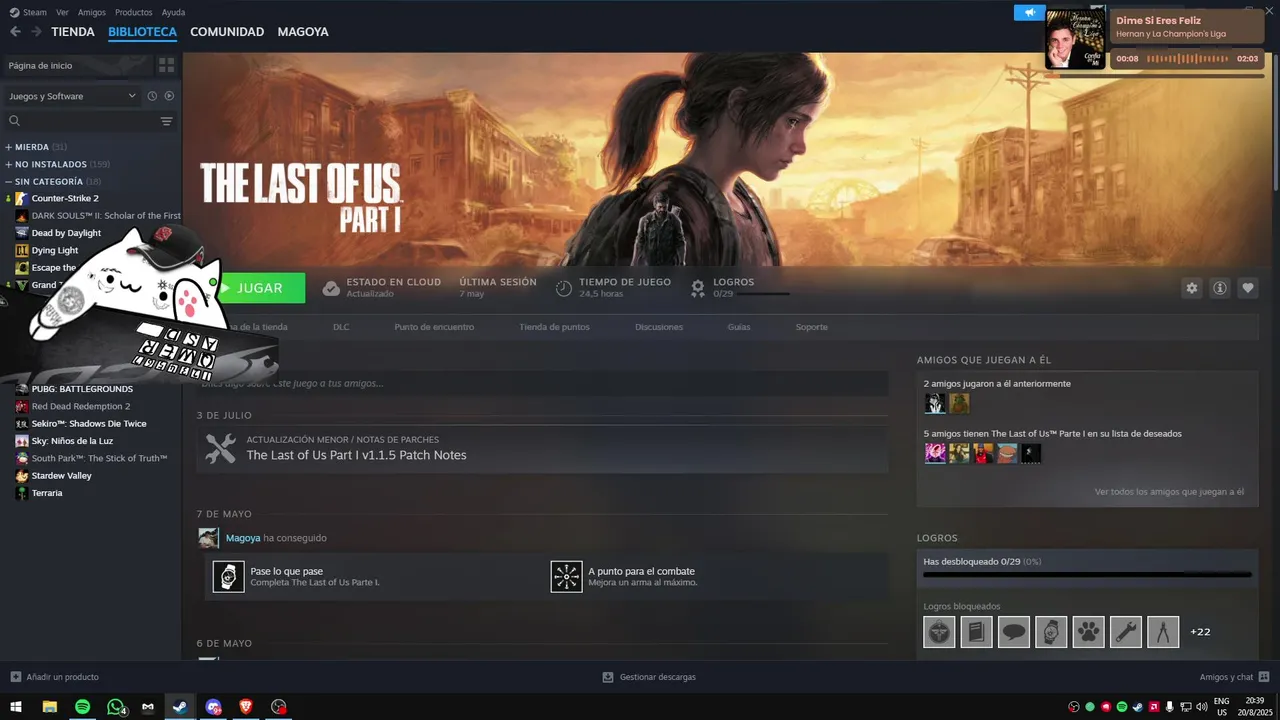Select Stardew Valley in library
1280x720 pixels.
pyautogui.click(x=61, y=476)
